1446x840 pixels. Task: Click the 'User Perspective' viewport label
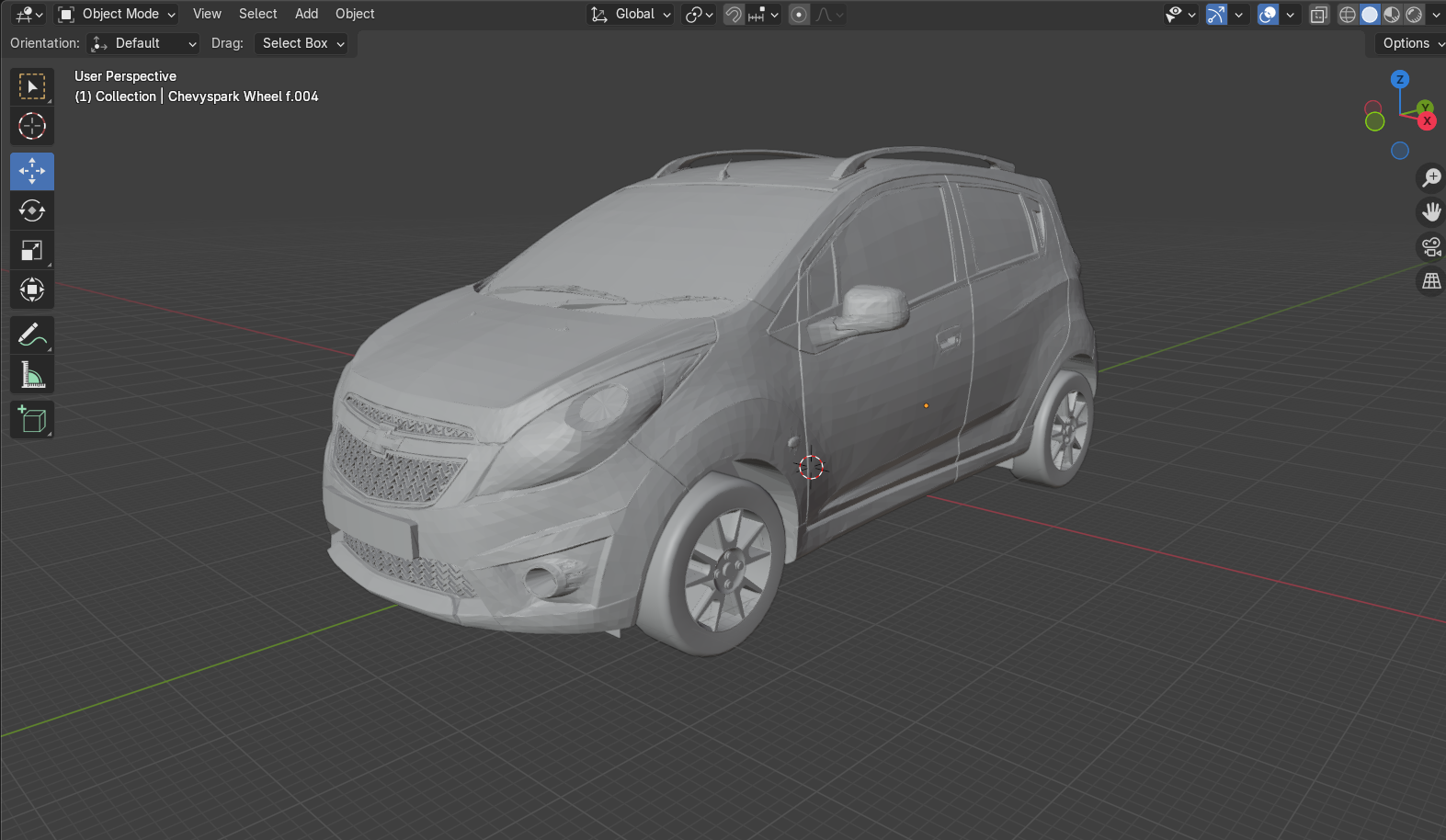(x=125, y=76)
